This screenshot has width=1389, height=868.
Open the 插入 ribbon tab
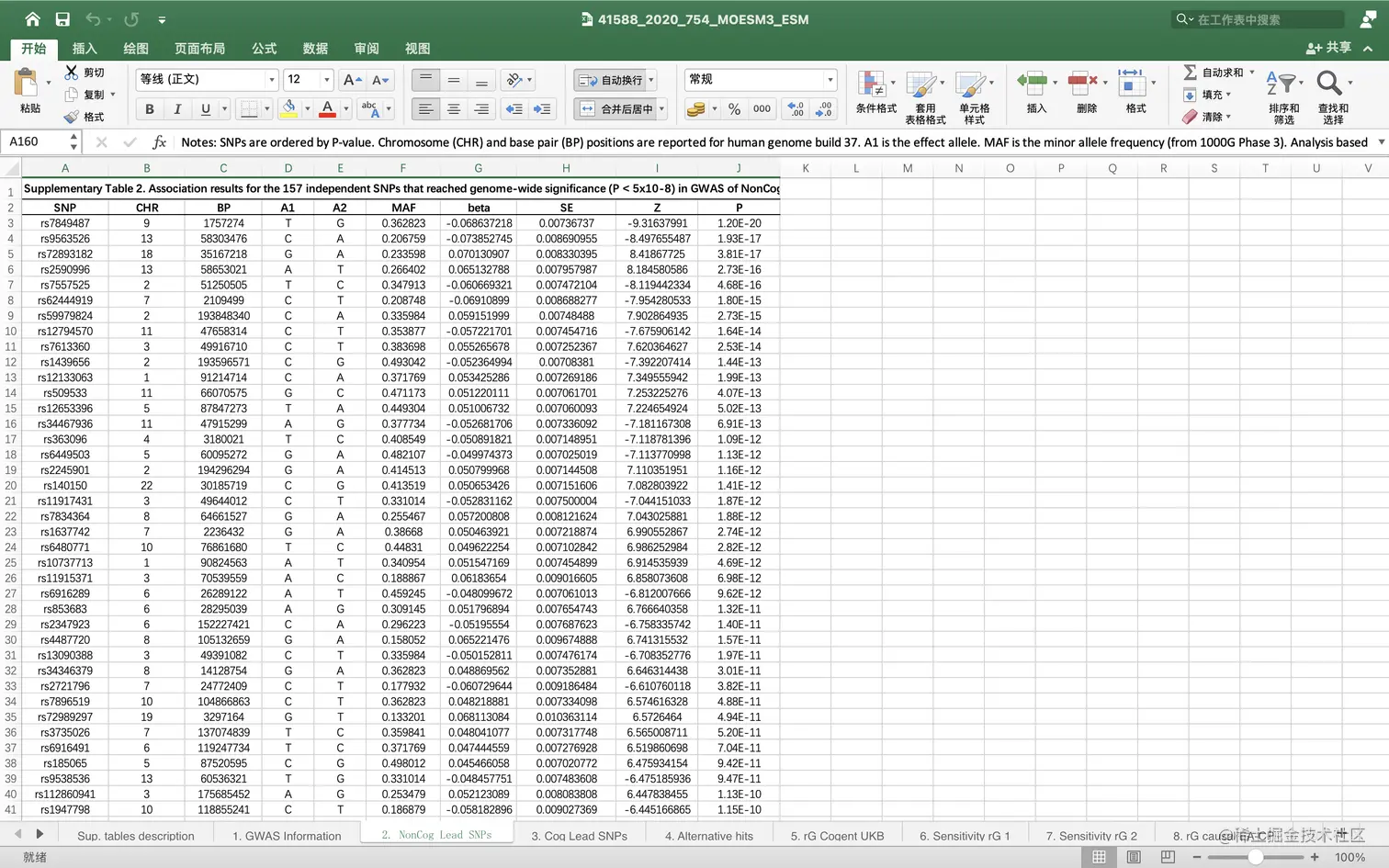pyautogui.click(x=85, y=48)
